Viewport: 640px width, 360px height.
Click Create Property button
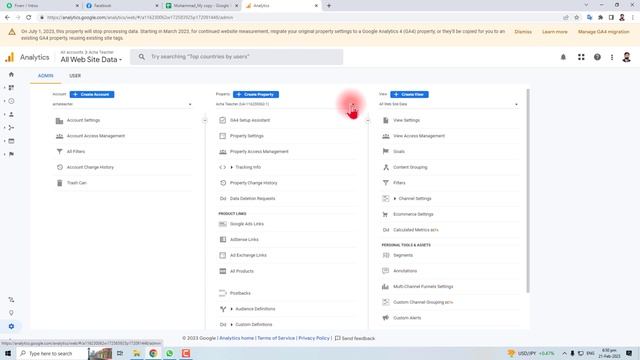click(256, 95)
